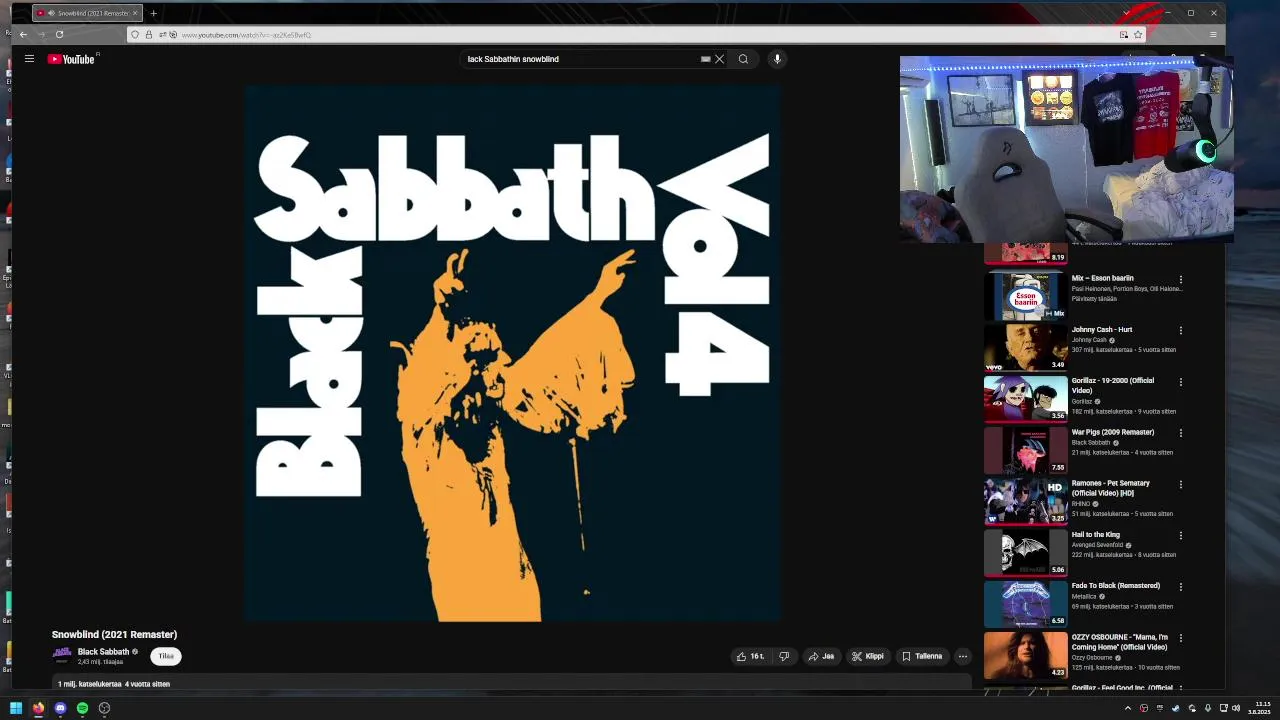Clear the search box with the X icon
Screen dimensions: 1280x720
tap(719, 59)
